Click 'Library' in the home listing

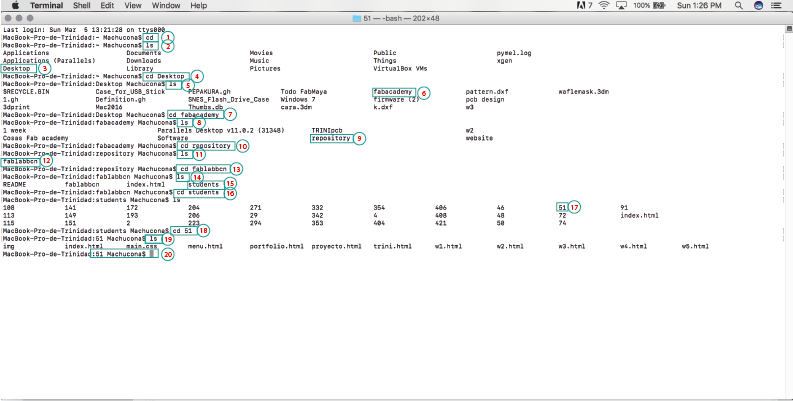click(x=140, y=69)
